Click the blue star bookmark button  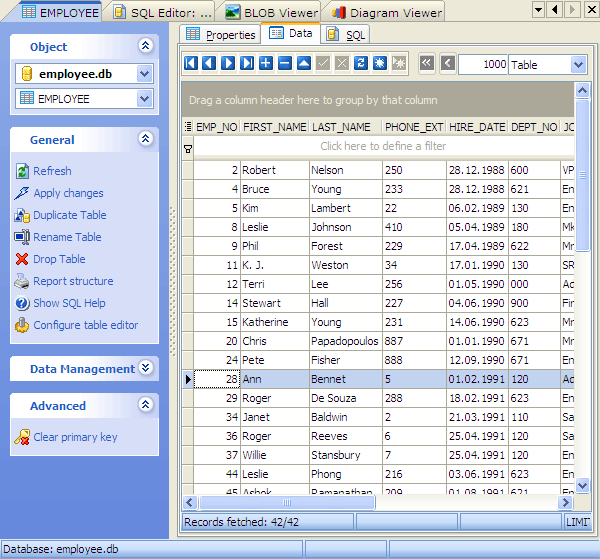(x=380, y=63)
